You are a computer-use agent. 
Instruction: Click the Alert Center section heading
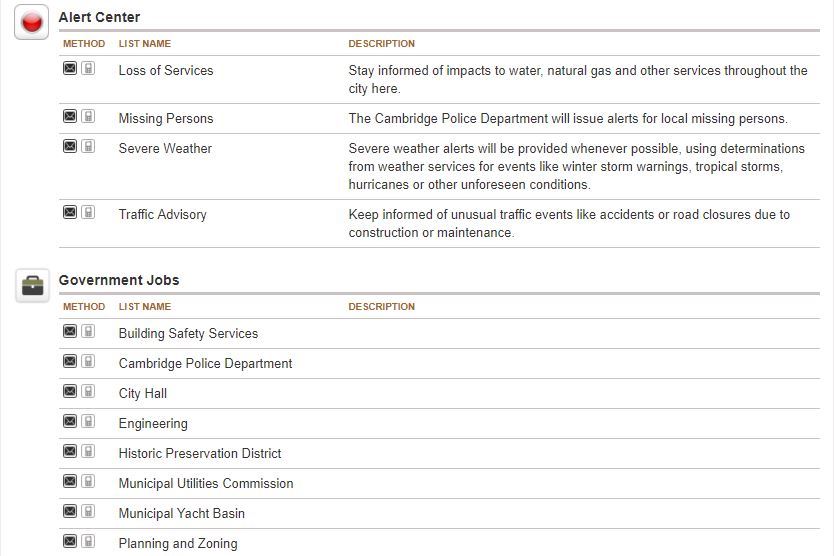pos(99,17)
